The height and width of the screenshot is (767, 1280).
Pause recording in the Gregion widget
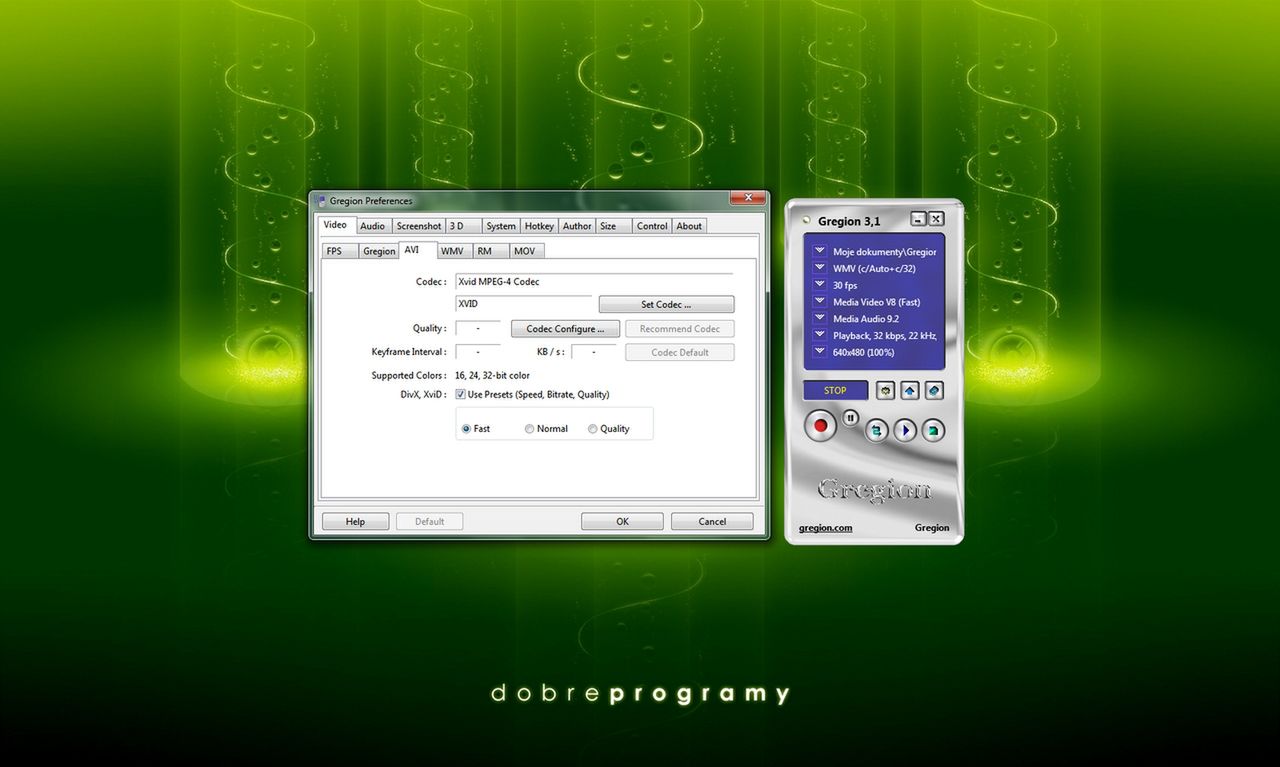coord(850,418)
